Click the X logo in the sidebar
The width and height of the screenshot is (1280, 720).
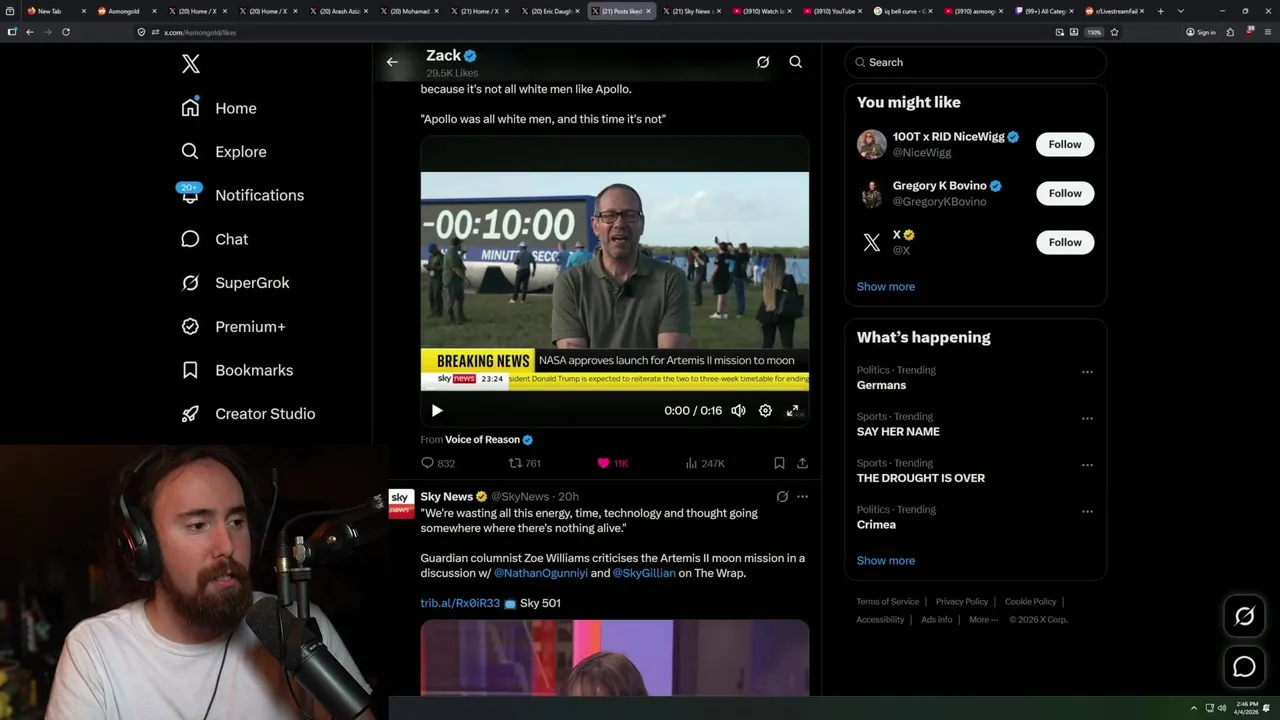191,64
